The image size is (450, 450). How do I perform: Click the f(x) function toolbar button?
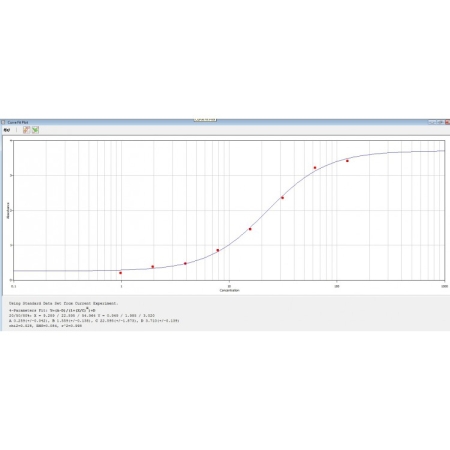[x=7, y=130]
